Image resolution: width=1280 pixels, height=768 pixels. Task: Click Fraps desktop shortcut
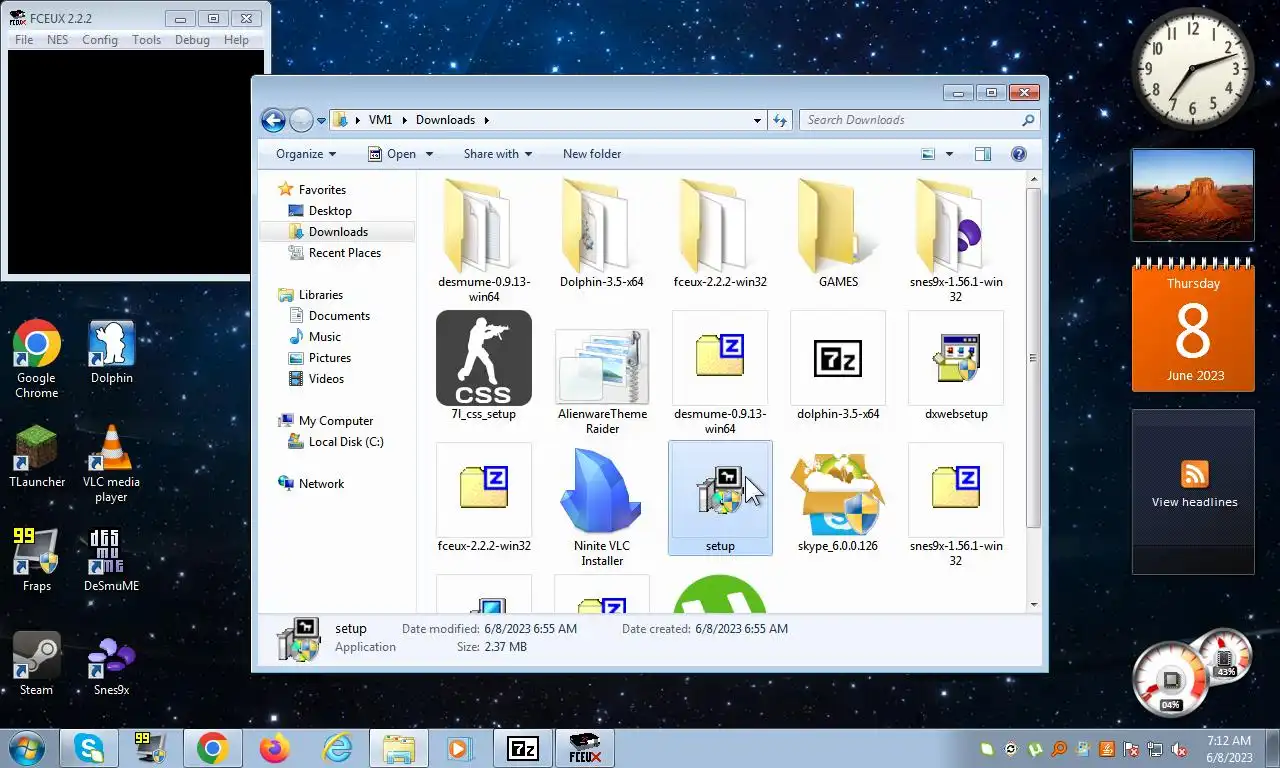point(37,560)
